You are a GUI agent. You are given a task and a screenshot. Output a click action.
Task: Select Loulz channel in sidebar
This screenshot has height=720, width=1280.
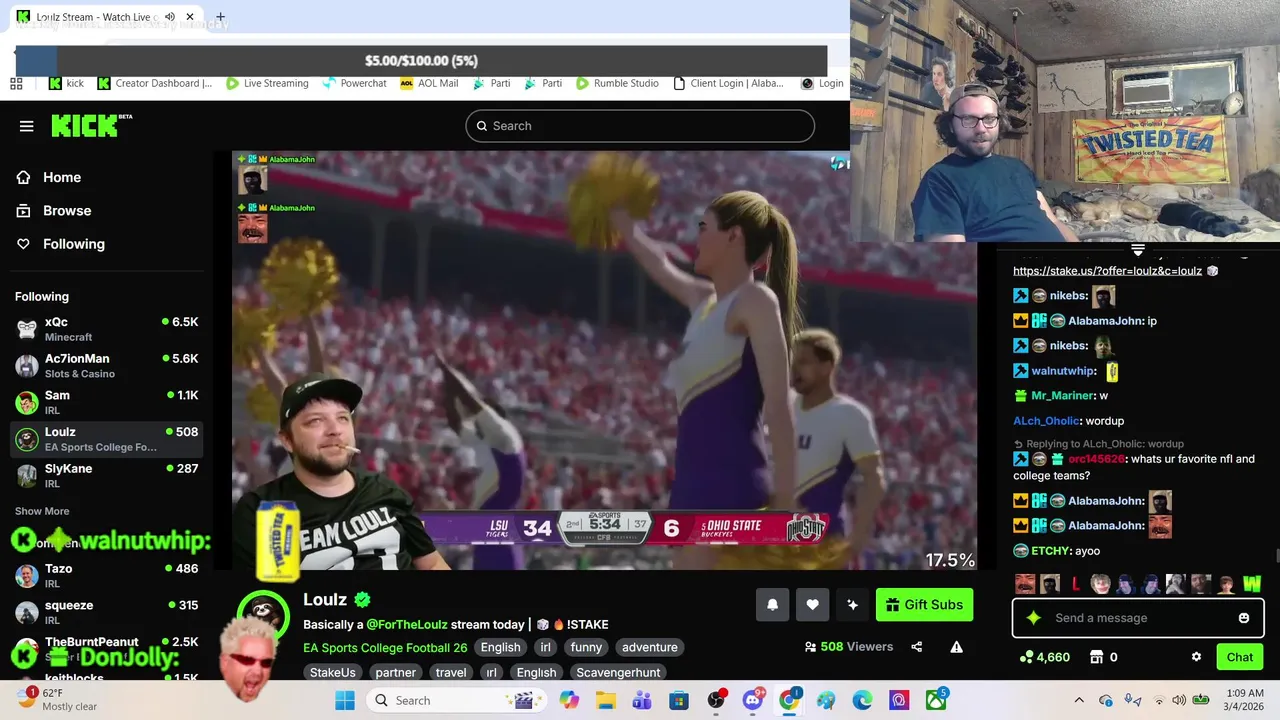pos(107,439)
